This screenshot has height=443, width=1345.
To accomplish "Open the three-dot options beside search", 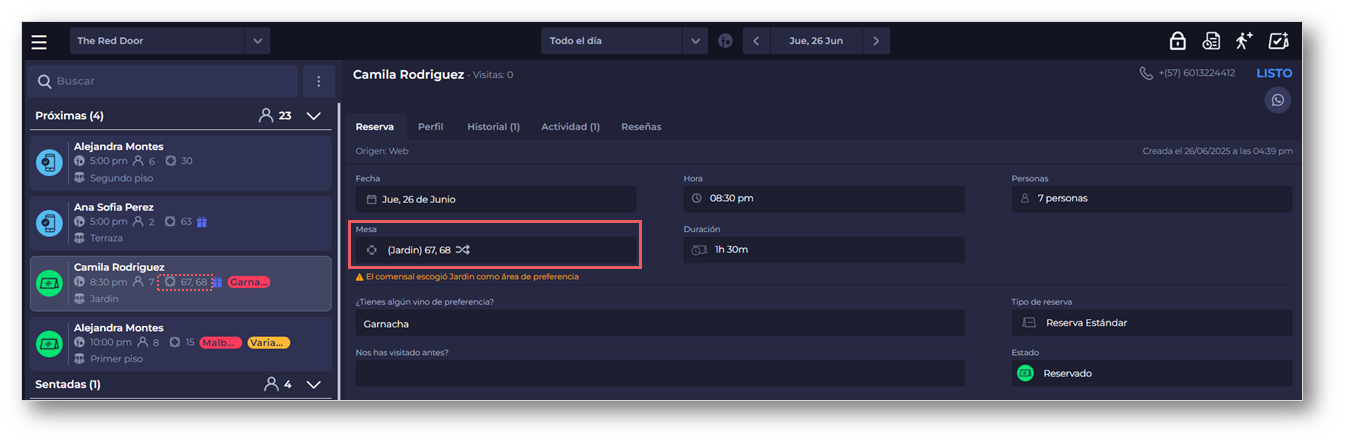I will (319, 81).
